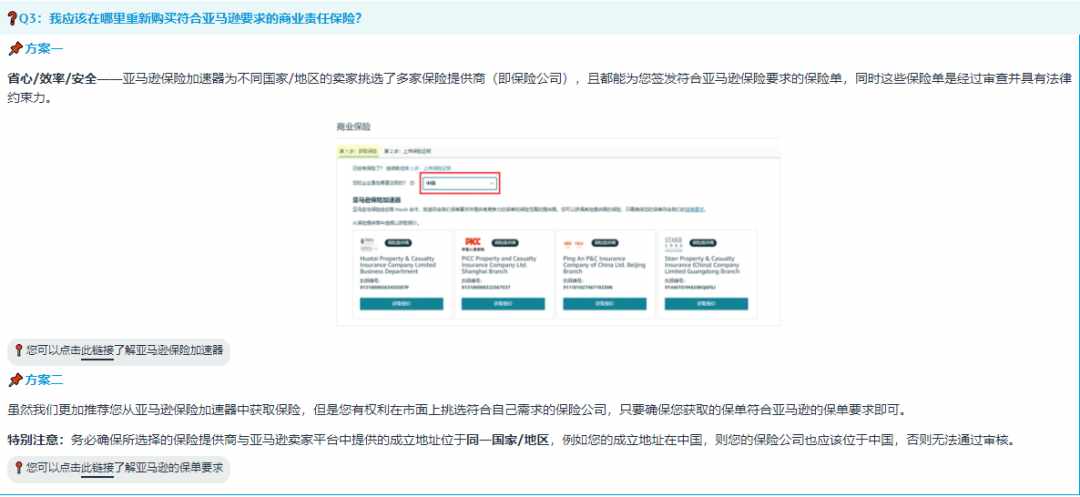Open the country dropdown in the 商业保险 screenshot
This screenshot has width=1080, height=497.
[x=459, y=183]
